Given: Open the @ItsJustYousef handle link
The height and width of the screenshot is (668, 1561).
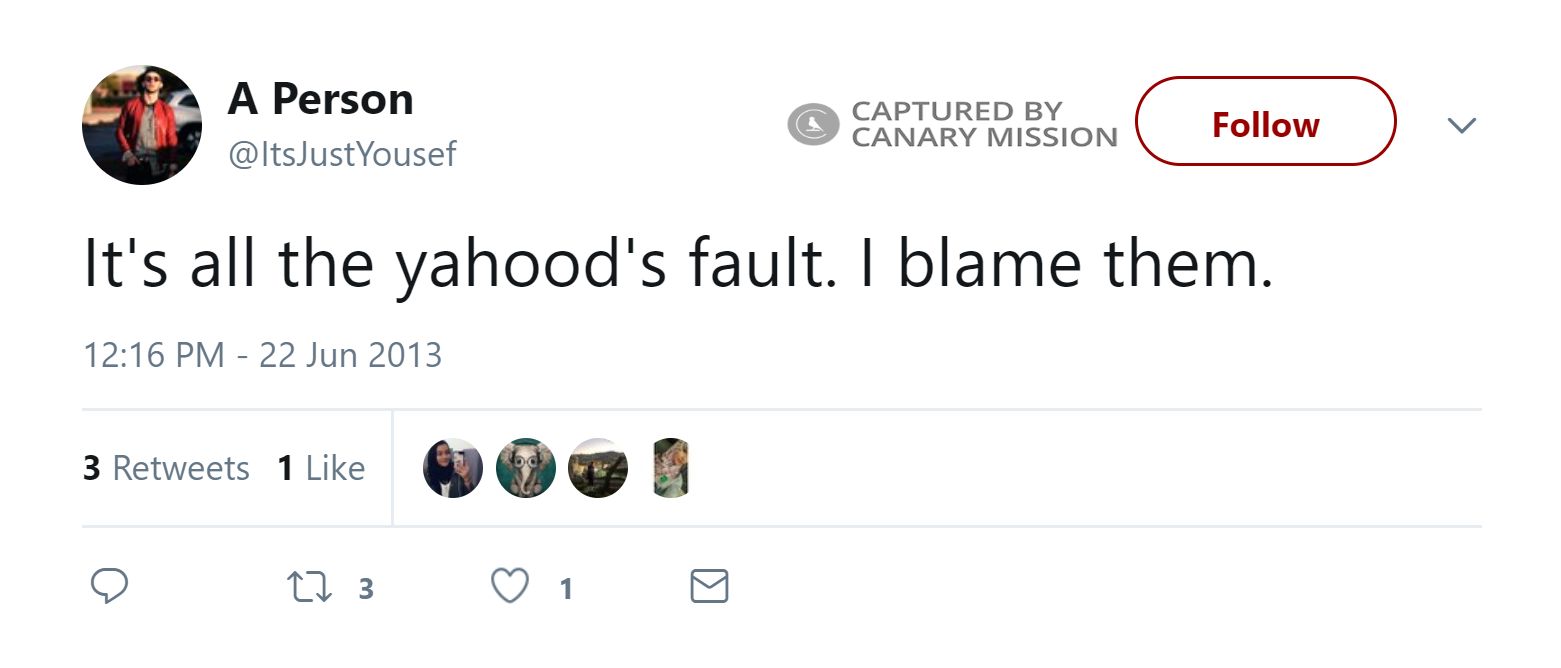Looking at the screenshot, I should pos(343,154).
